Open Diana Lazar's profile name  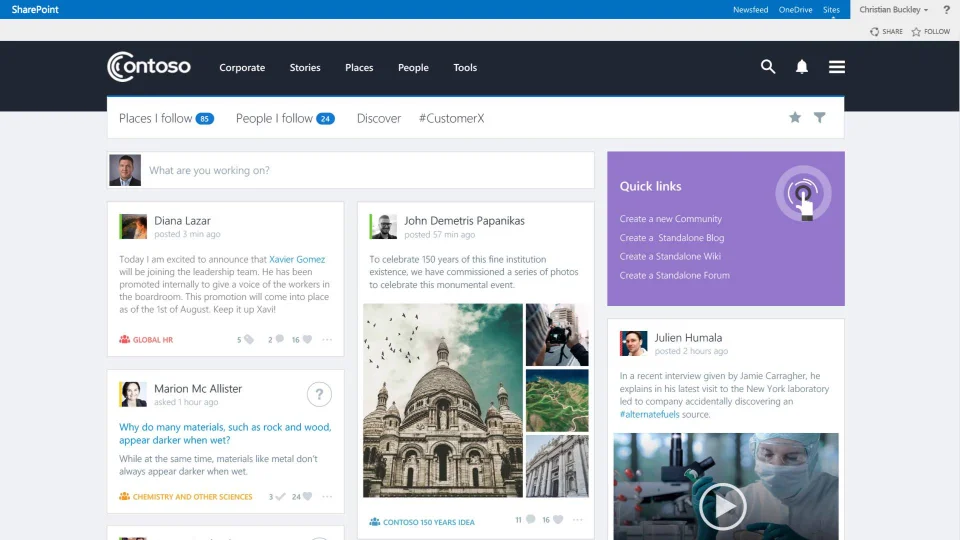click(182, 220)
